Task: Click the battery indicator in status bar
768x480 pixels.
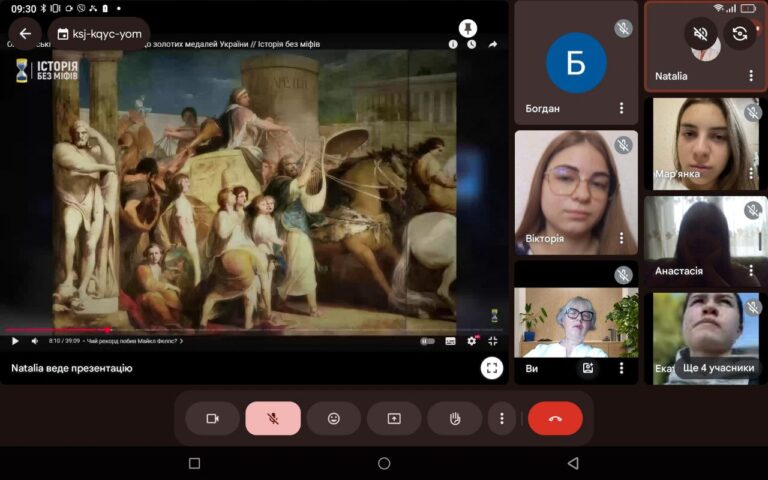Action: coord(748,8)
